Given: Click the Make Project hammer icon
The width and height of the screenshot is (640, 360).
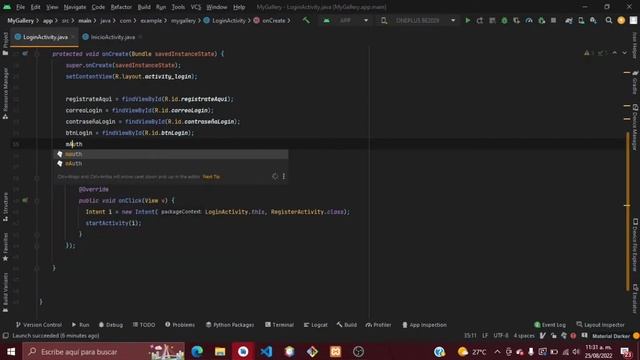Looking at the screenshot, I should point(306,20).
